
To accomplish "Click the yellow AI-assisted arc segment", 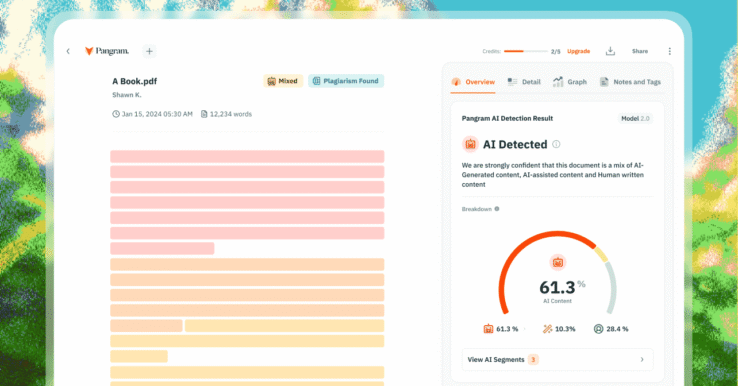I will click(x=602, y=254).
